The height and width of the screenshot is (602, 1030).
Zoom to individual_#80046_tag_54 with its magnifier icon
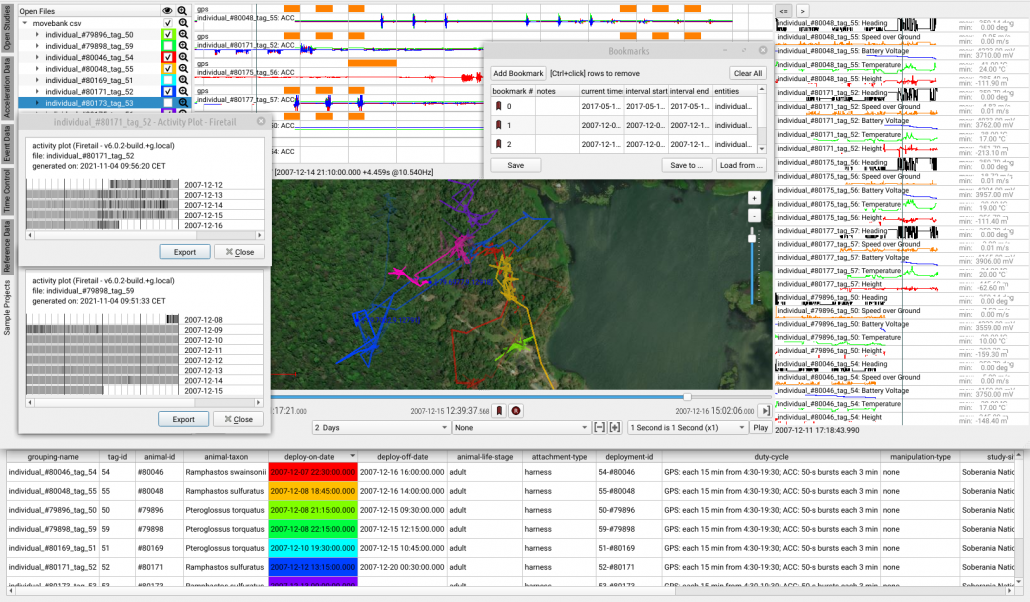183,57
